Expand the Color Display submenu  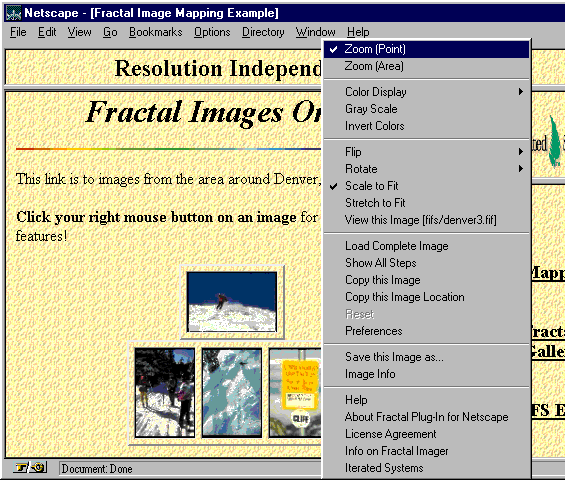pos(427,92)
